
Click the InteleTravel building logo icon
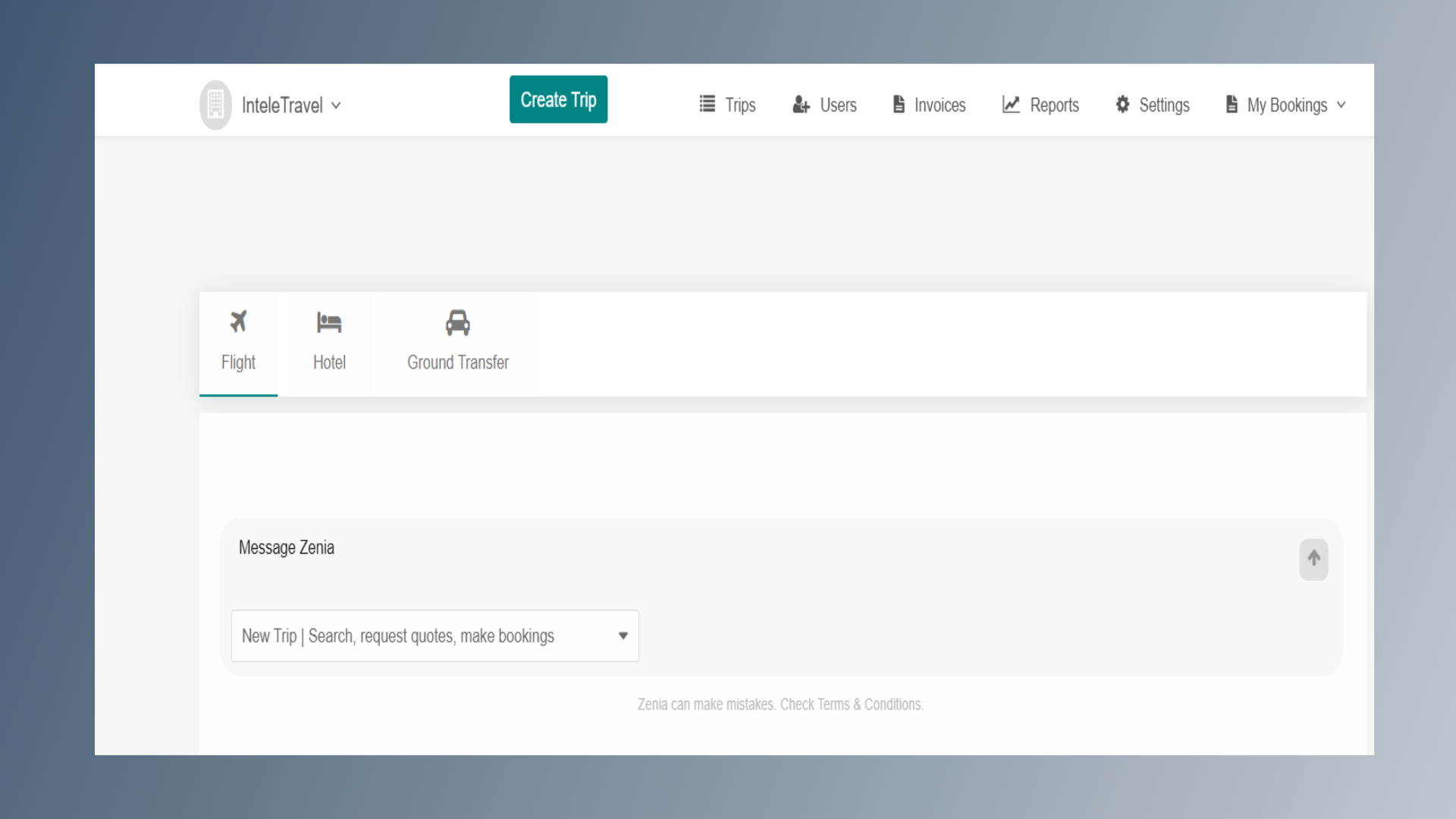(x=215, y=105)
